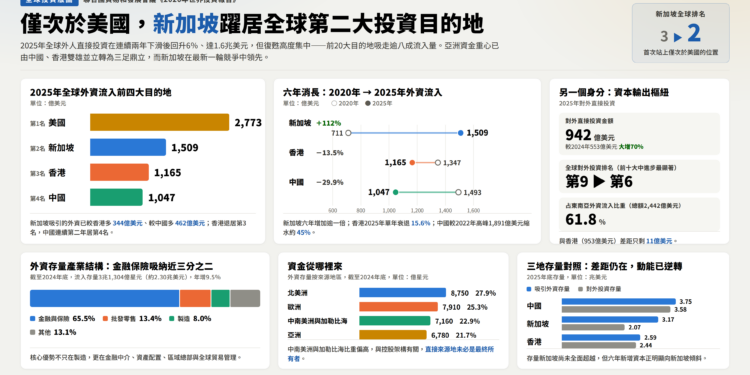Viewport: 750px width, 375px height.
Task: Click the 1,200 axis tick label
Action: 417,210
